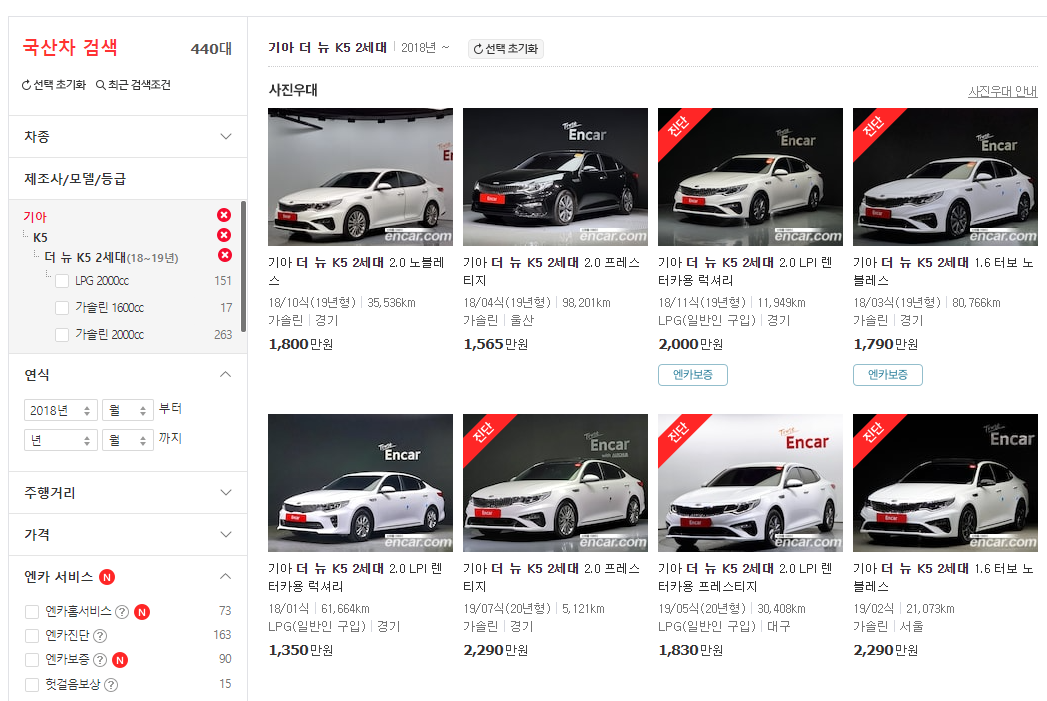
Task: Open 최근 검색조건 recent searches
Action: [134, 85]
